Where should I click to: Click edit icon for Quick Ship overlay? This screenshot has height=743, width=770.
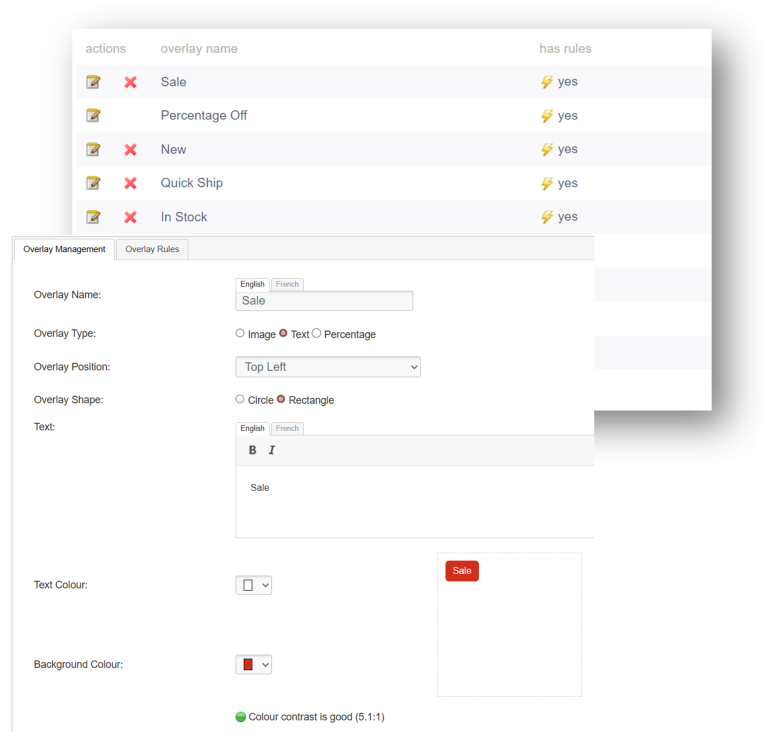pos(93,183)
